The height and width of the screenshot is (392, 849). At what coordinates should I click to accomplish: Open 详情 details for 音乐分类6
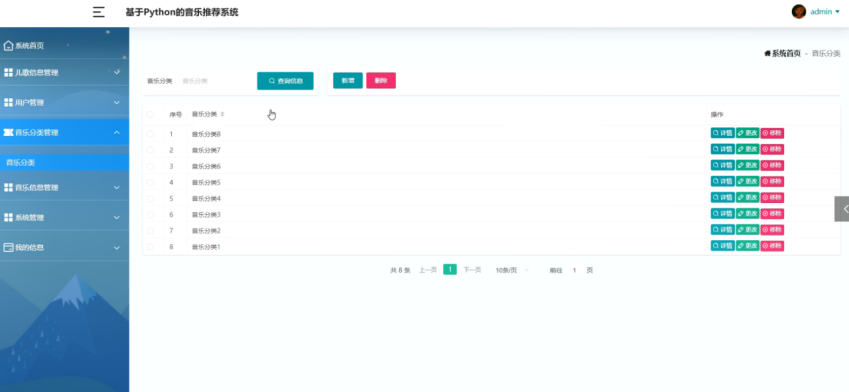tap(722, 165)
